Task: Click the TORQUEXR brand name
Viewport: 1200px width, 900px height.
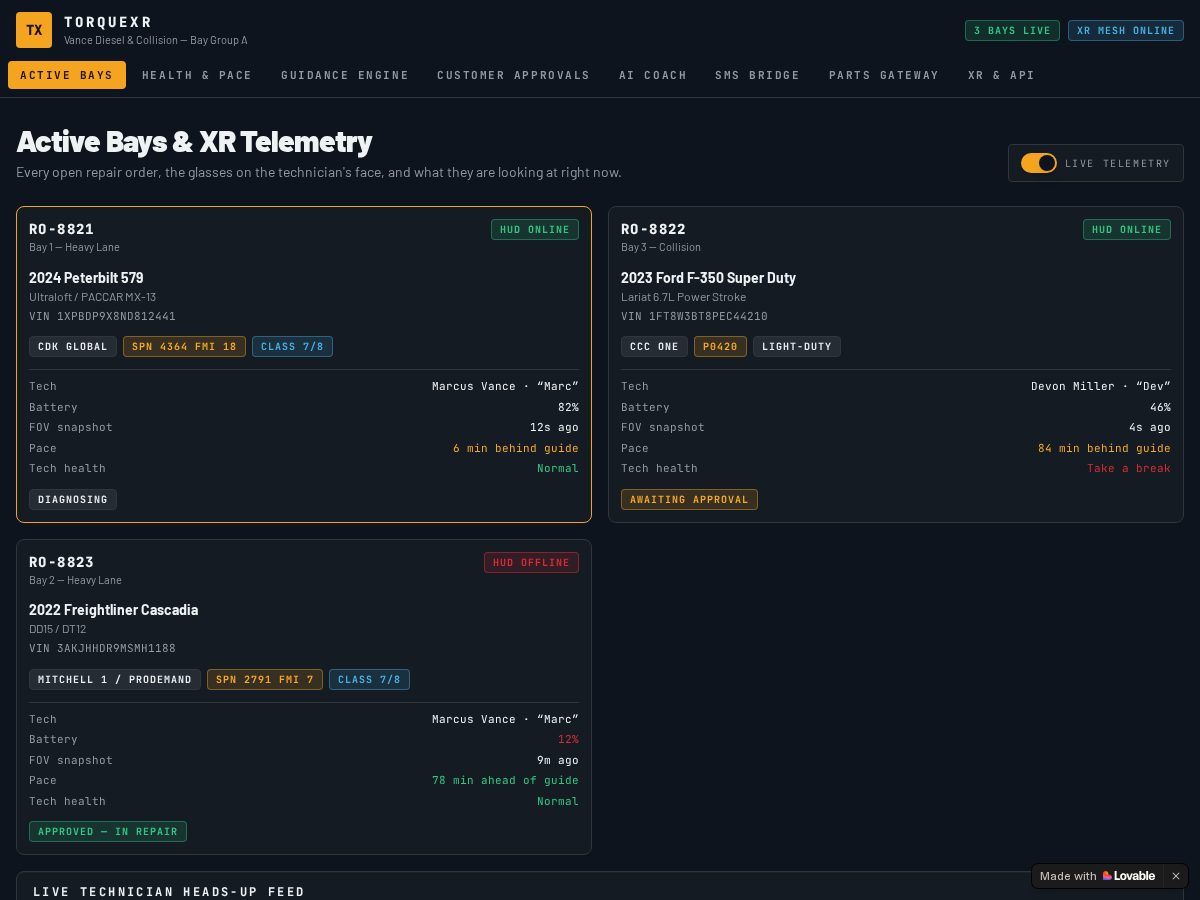Action: [108, 22]
